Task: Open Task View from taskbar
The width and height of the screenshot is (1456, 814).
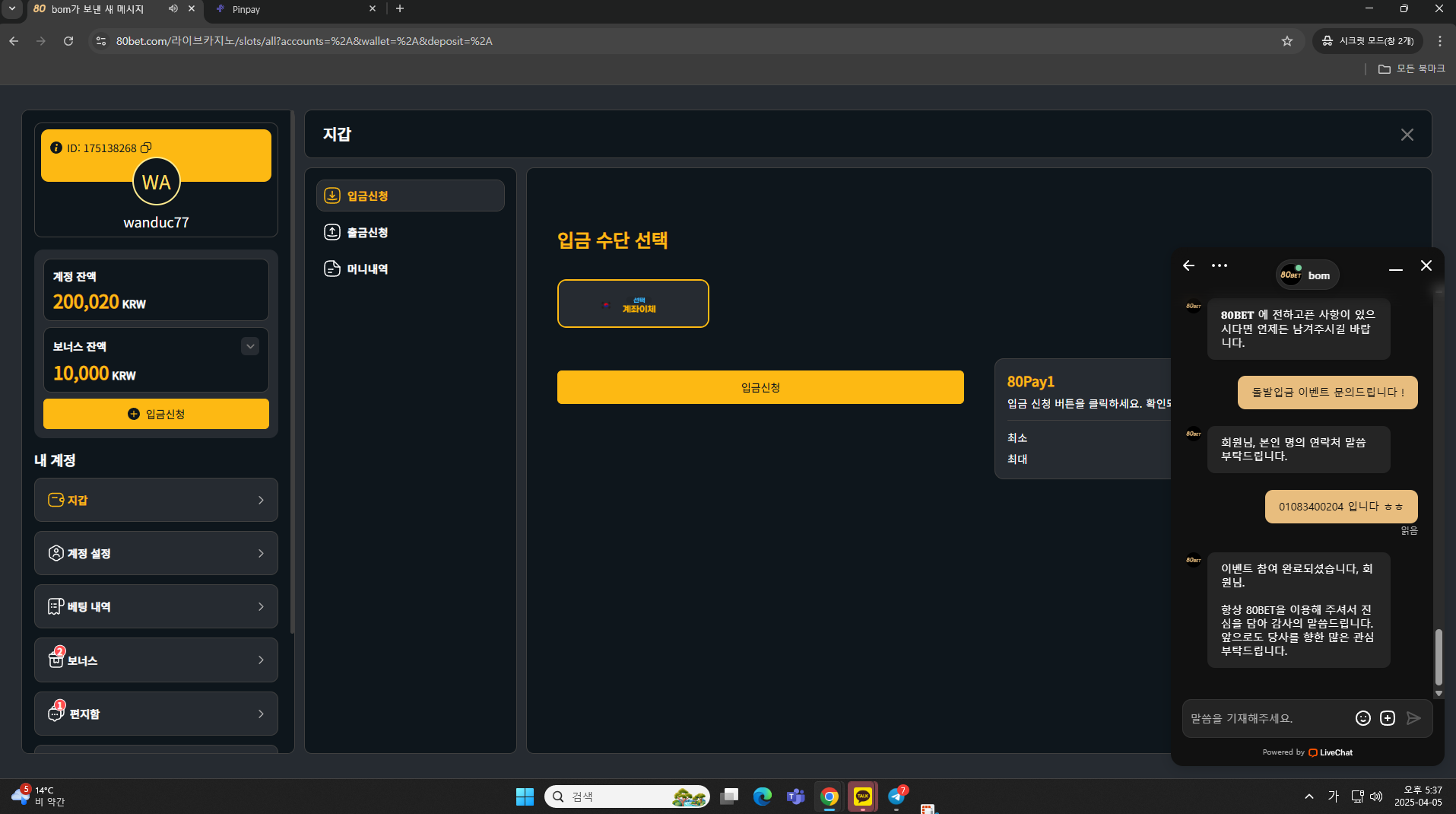Action: pyautogui.click(x=729, y=797)
